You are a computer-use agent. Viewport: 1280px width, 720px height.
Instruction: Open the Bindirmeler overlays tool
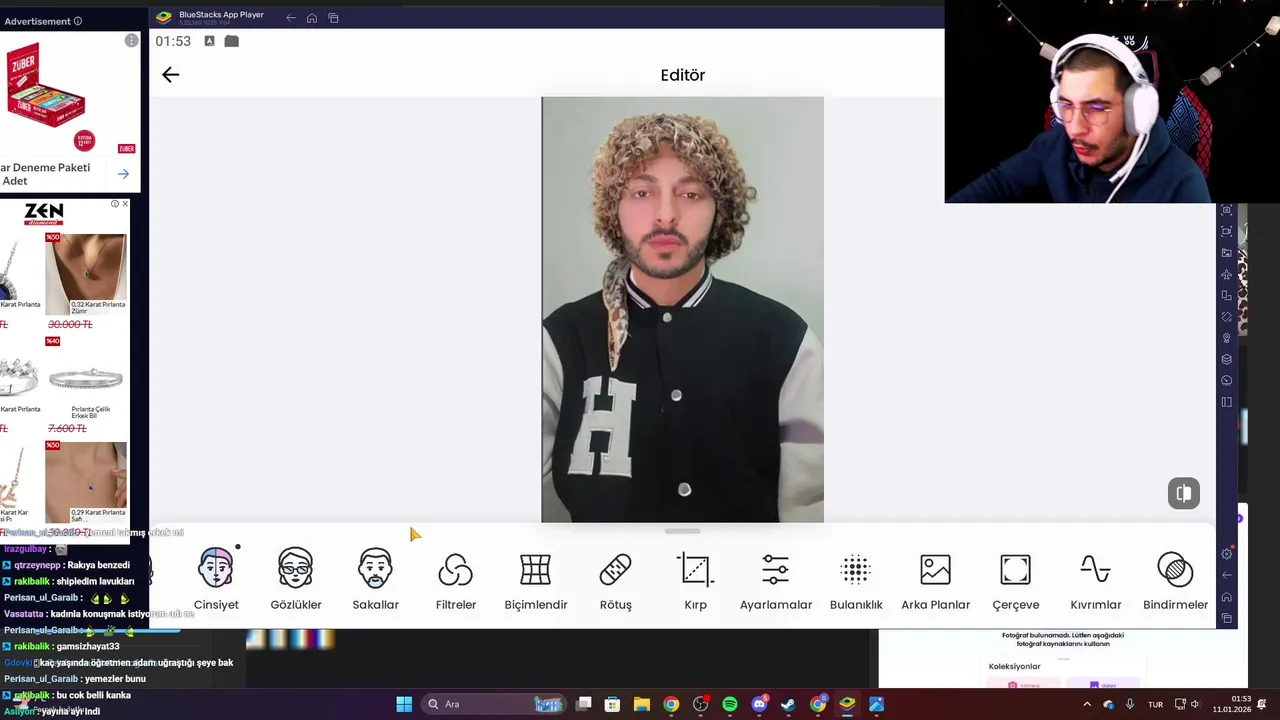[x=1176, y=579]
